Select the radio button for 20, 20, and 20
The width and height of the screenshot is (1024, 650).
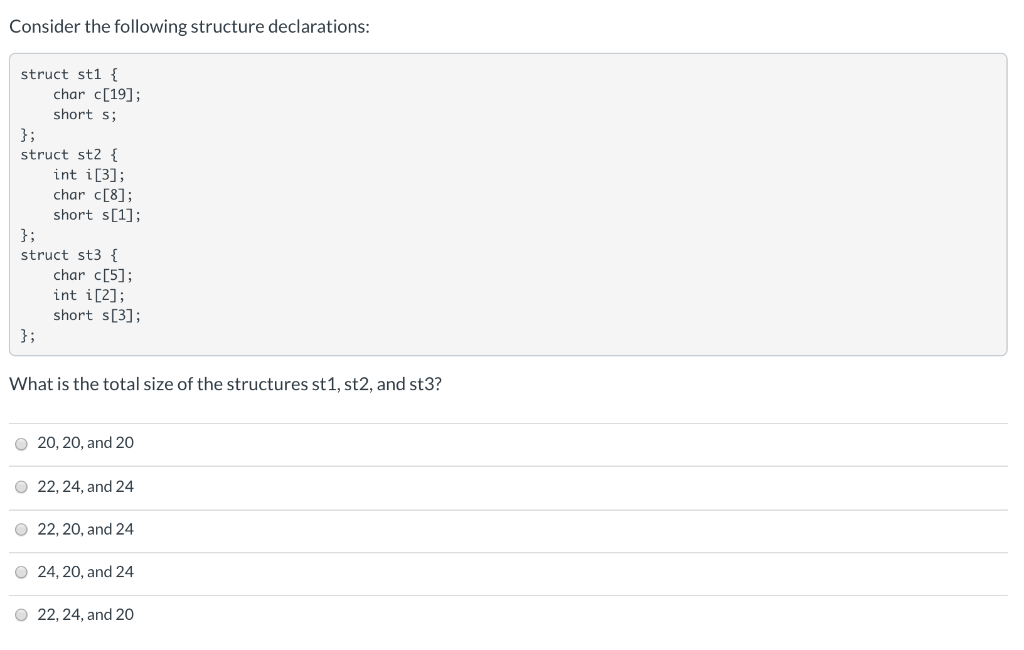tap(22, 444)
